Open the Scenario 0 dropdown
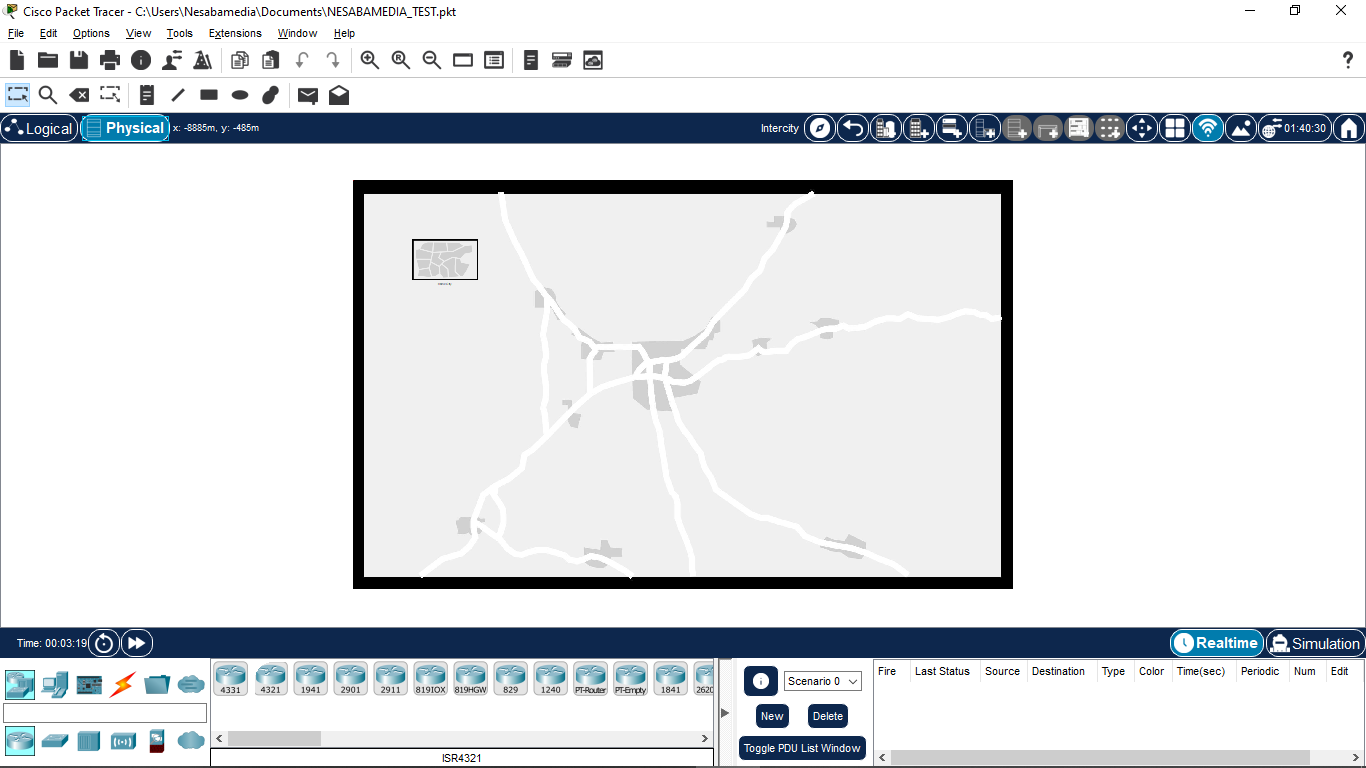 (822, 681)
